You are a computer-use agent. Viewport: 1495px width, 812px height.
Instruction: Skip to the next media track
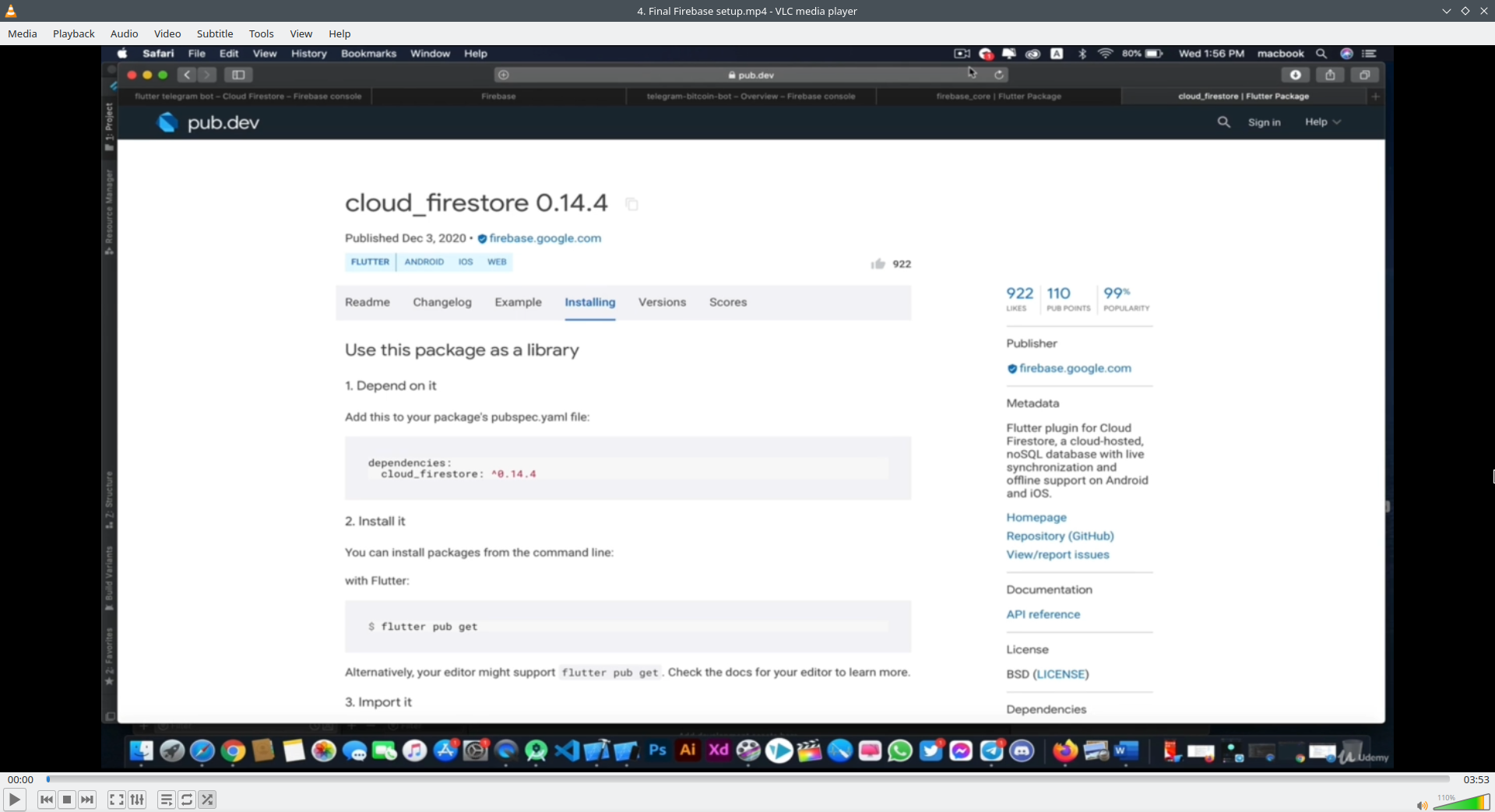[x=87, y=800]
